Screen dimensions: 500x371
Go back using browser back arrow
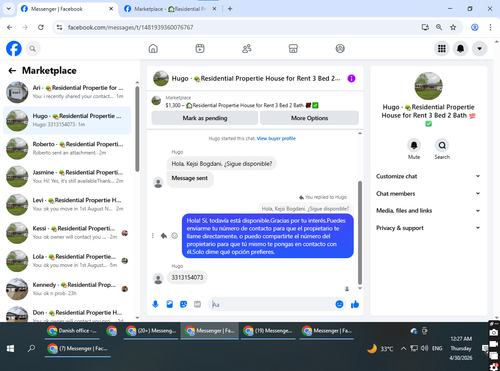coord(10,27)
